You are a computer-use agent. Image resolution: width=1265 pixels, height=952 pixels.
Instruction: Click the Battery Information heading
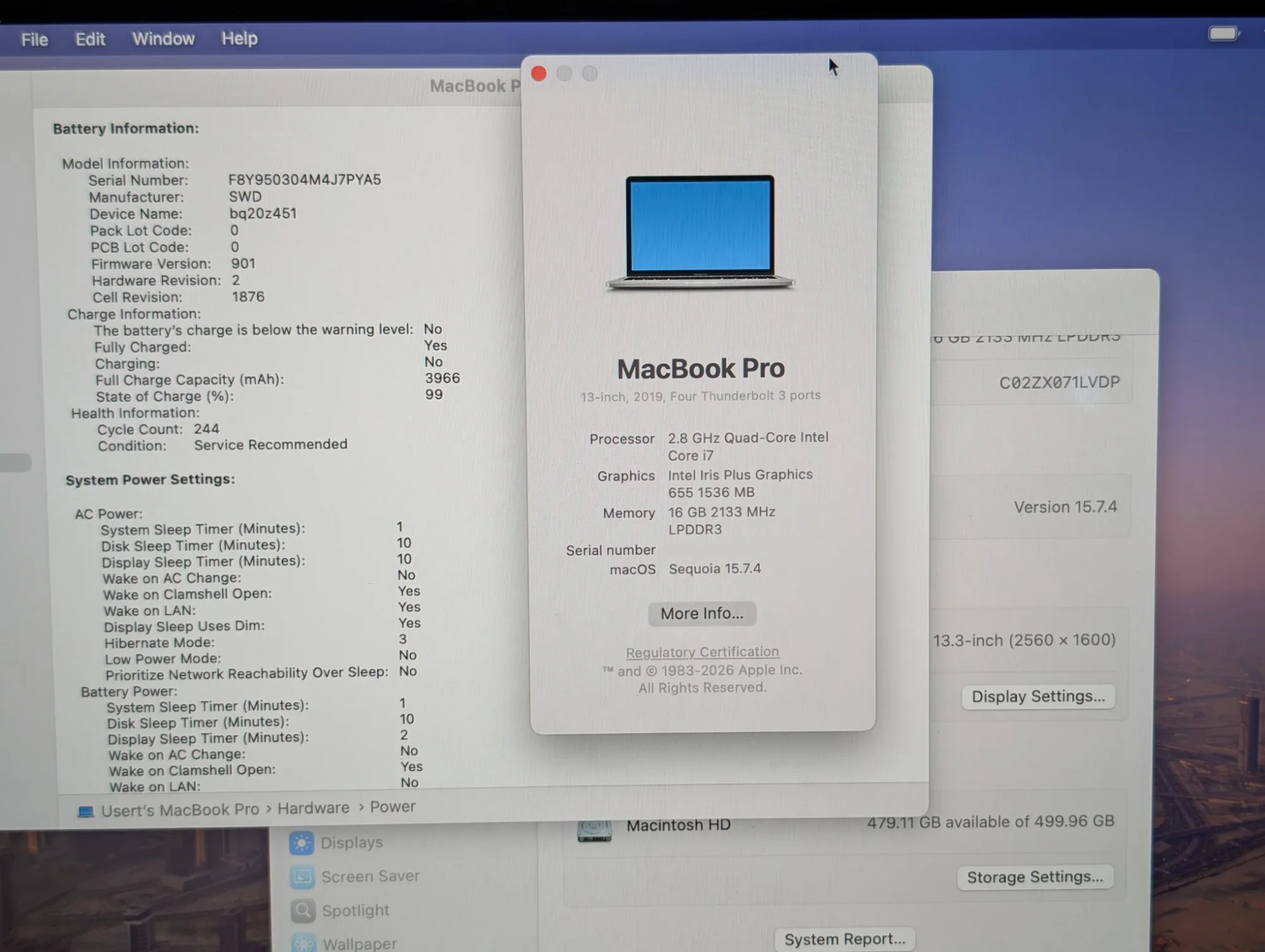click(126, 128)
